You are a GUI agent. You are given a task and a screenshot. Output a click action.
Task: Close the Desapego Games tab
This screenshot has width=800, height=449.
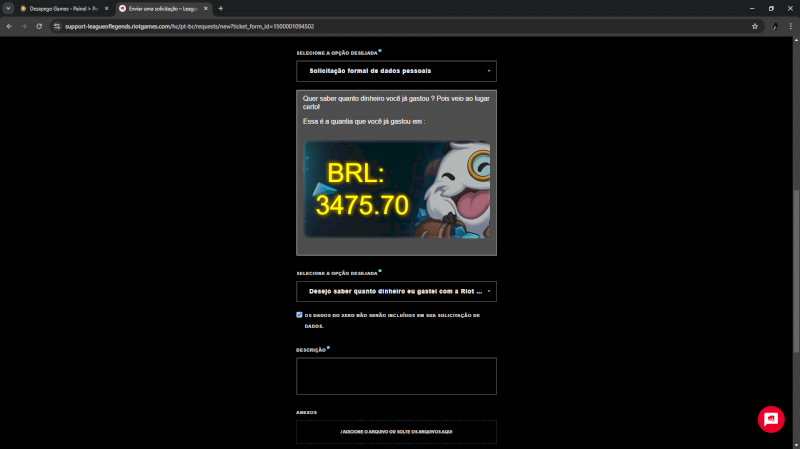coord(107,9)
